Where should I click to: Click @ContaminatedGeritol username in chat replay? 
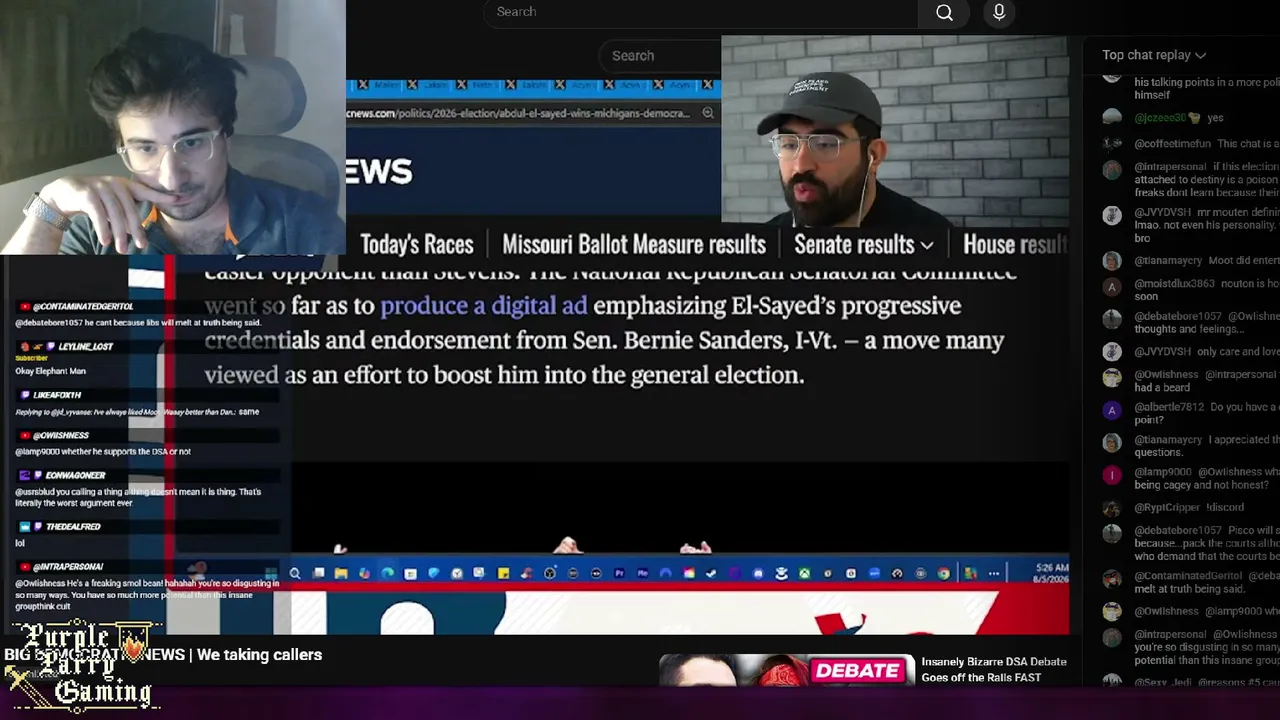tap(1188, 576)
